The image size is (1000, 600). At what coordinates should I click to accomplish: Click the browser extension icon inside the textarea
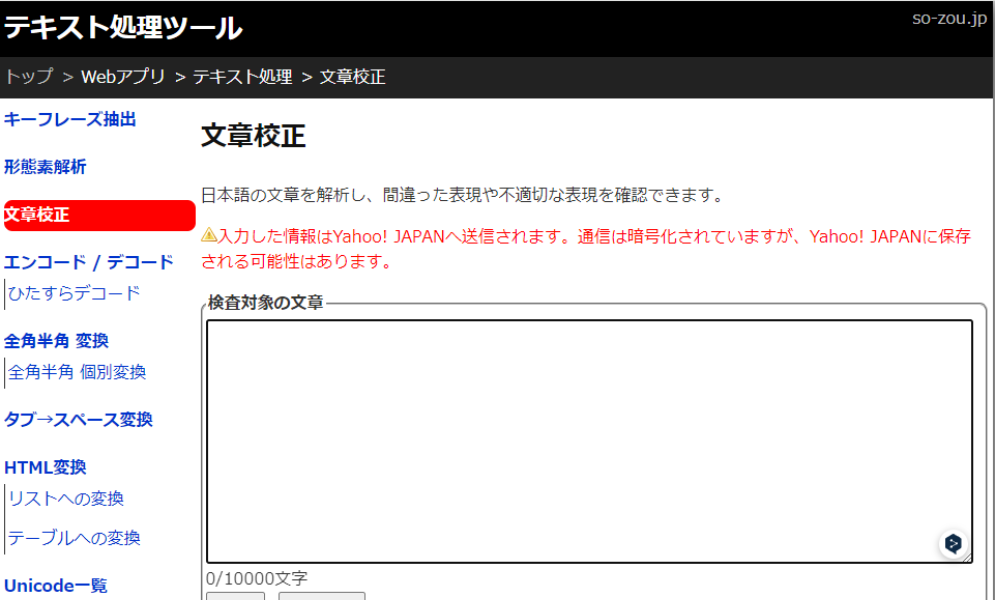pos(953,544)
